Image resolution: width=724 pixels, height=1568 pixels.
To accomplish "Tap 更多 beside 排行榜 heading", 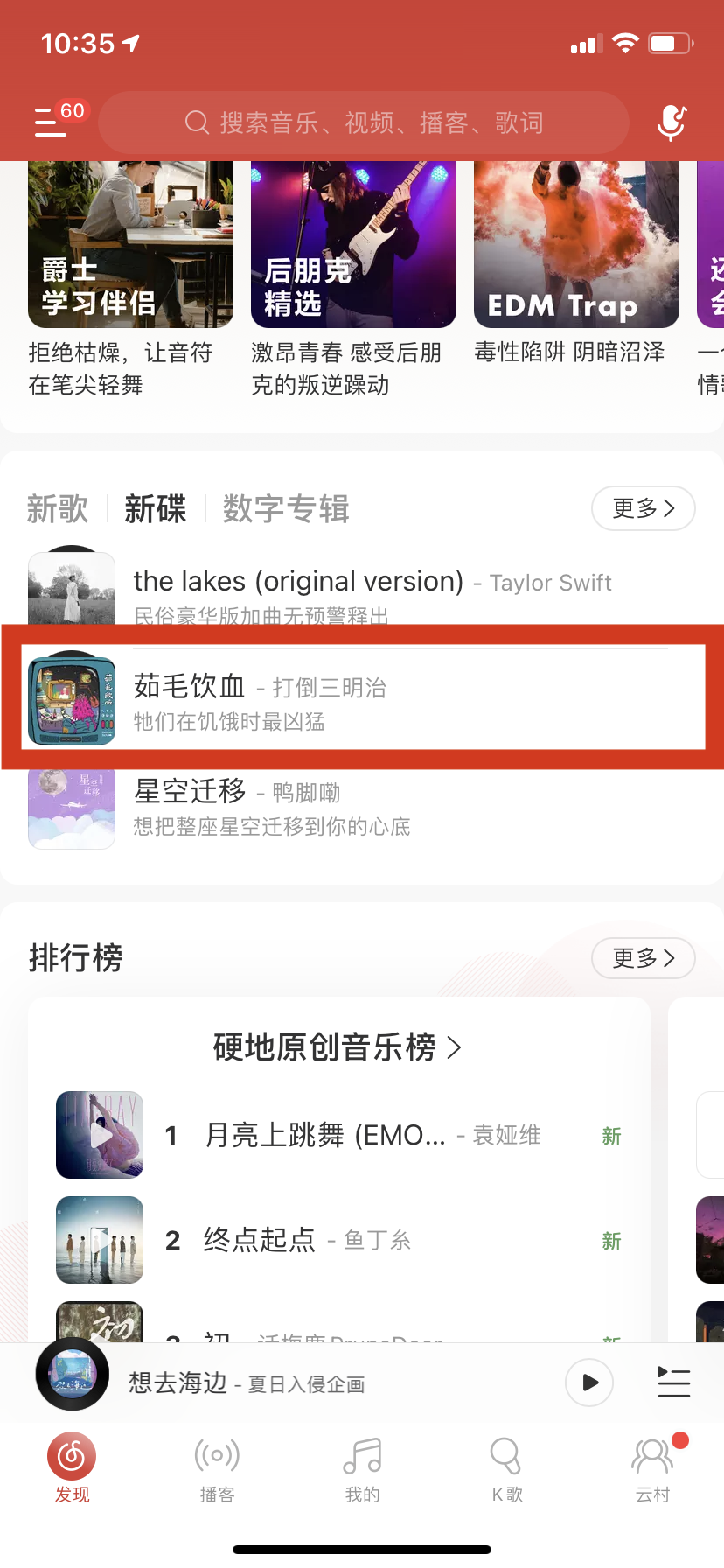I will click(x=643, y=958).
